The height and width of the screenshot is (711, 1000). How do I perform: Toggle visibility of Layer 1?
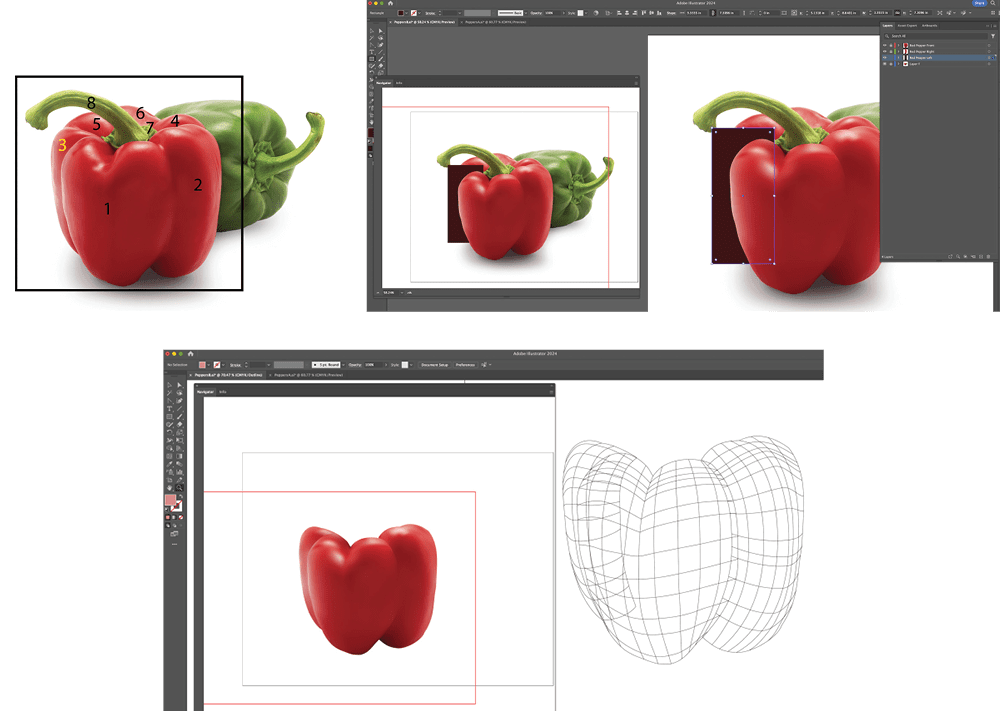coord(885,64)
